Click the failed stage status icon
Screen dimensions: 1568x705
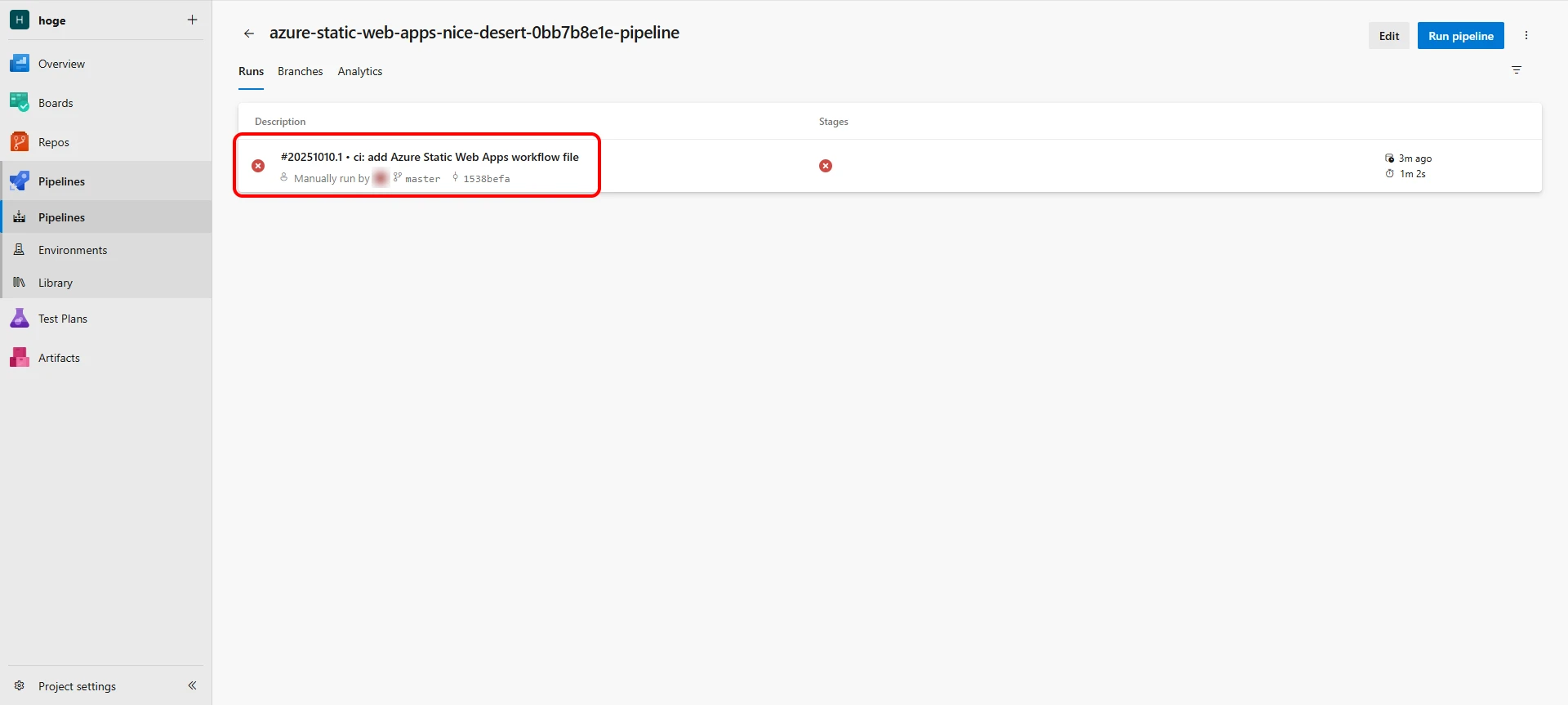click(826, 166)
